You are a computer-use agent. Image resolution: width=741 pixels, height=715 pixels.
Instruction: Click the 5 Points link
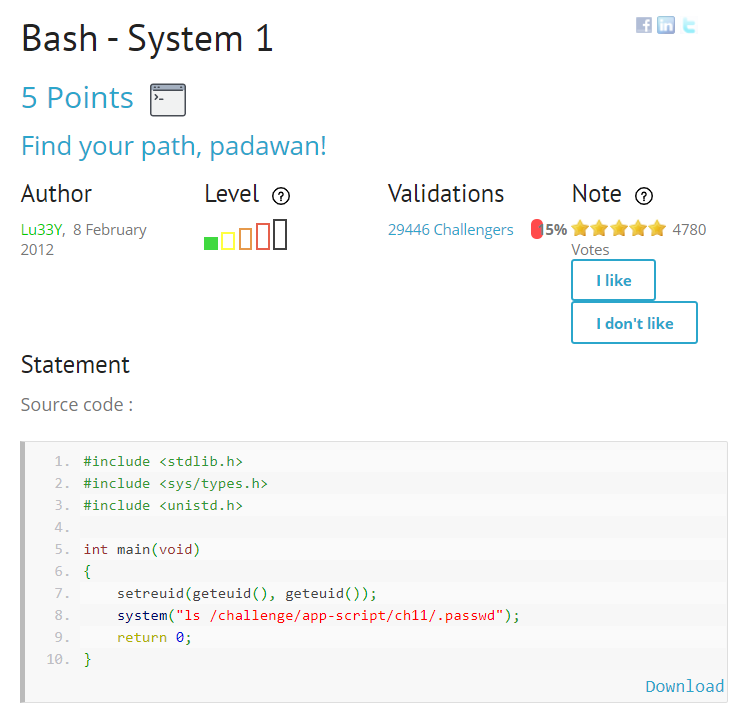tap(77, 98)
